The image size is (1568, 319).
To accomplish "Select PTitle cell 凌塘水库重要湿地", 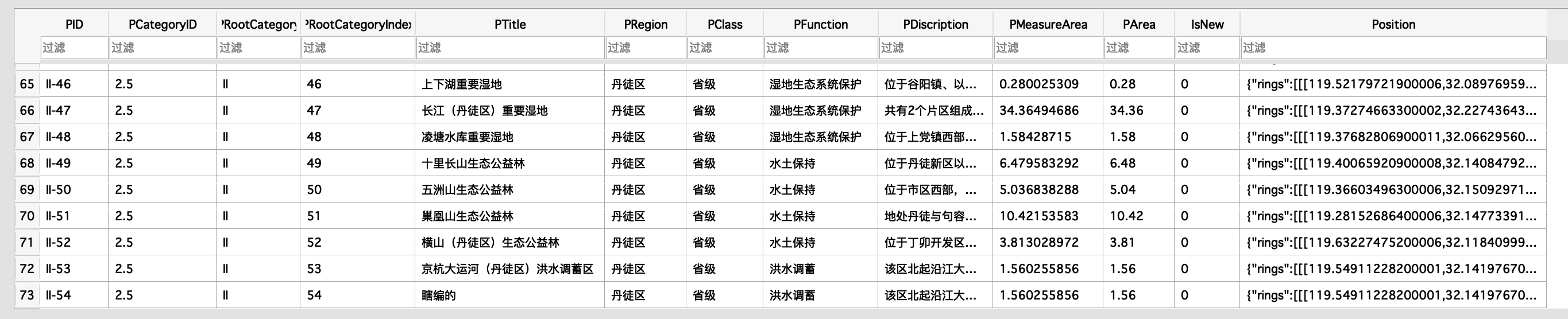I will (x=467, y=137).
